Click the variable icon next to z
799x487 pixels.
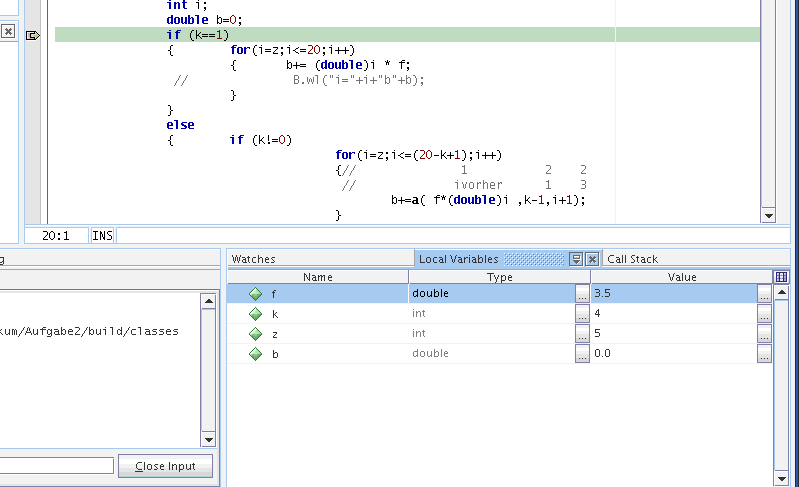[x=255, y=334]
